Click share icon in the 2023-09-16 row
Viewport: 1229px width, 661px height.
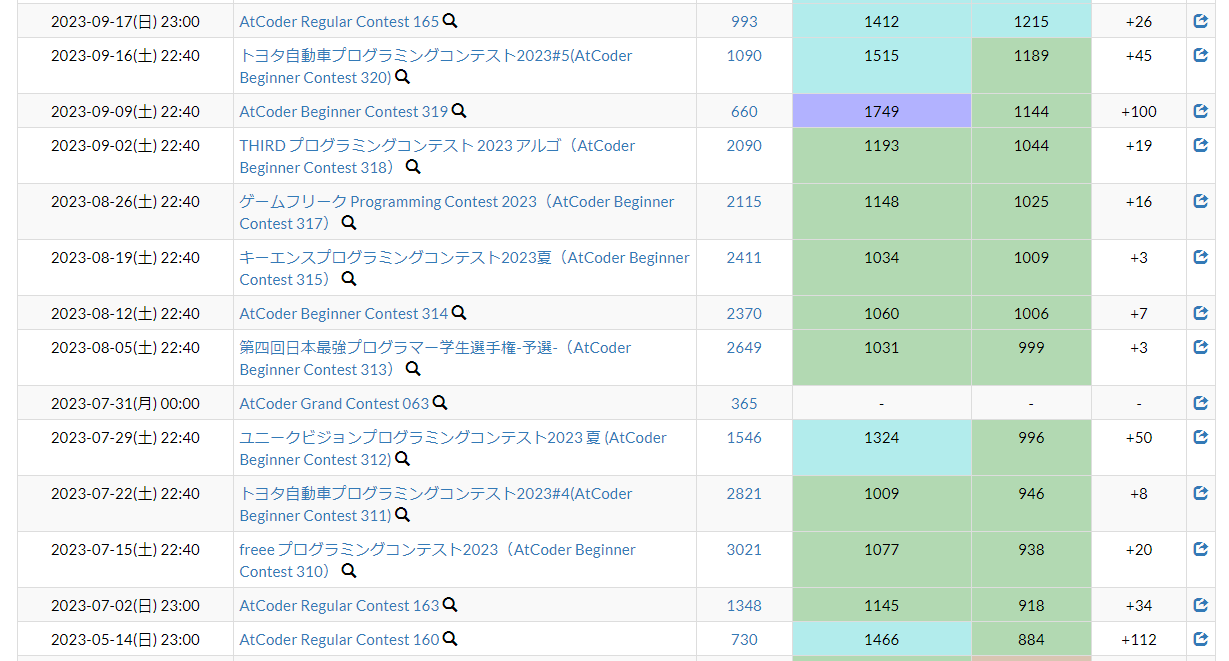1201,55
